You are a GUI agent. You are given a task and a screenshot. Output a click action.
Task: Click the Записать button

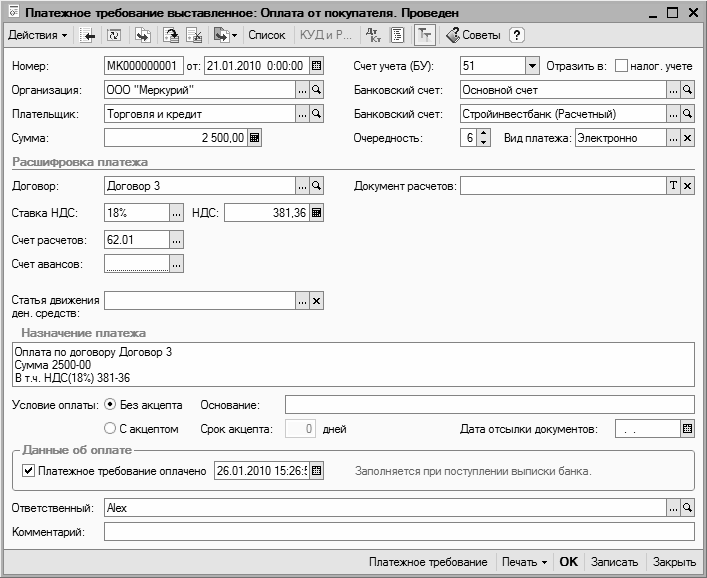point(615,562)
